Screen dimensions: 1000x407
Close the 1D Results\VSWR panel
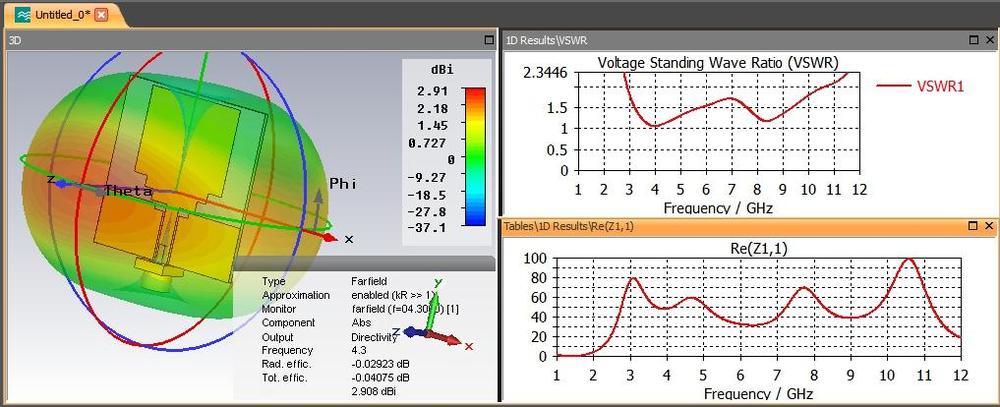pyautogui.click(x=989, y=40)
